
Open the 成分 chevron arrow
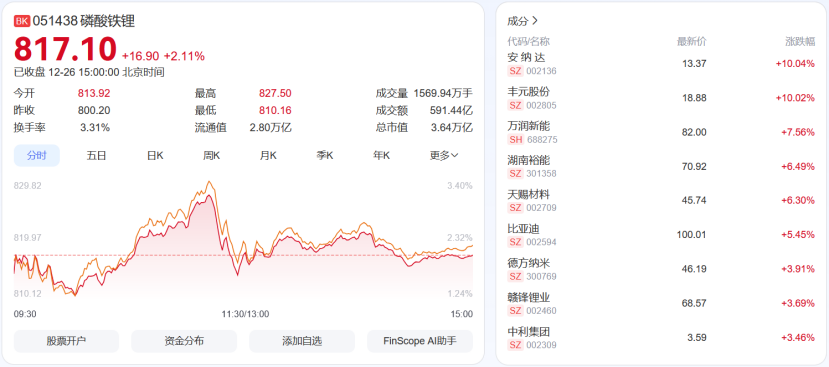535,21
